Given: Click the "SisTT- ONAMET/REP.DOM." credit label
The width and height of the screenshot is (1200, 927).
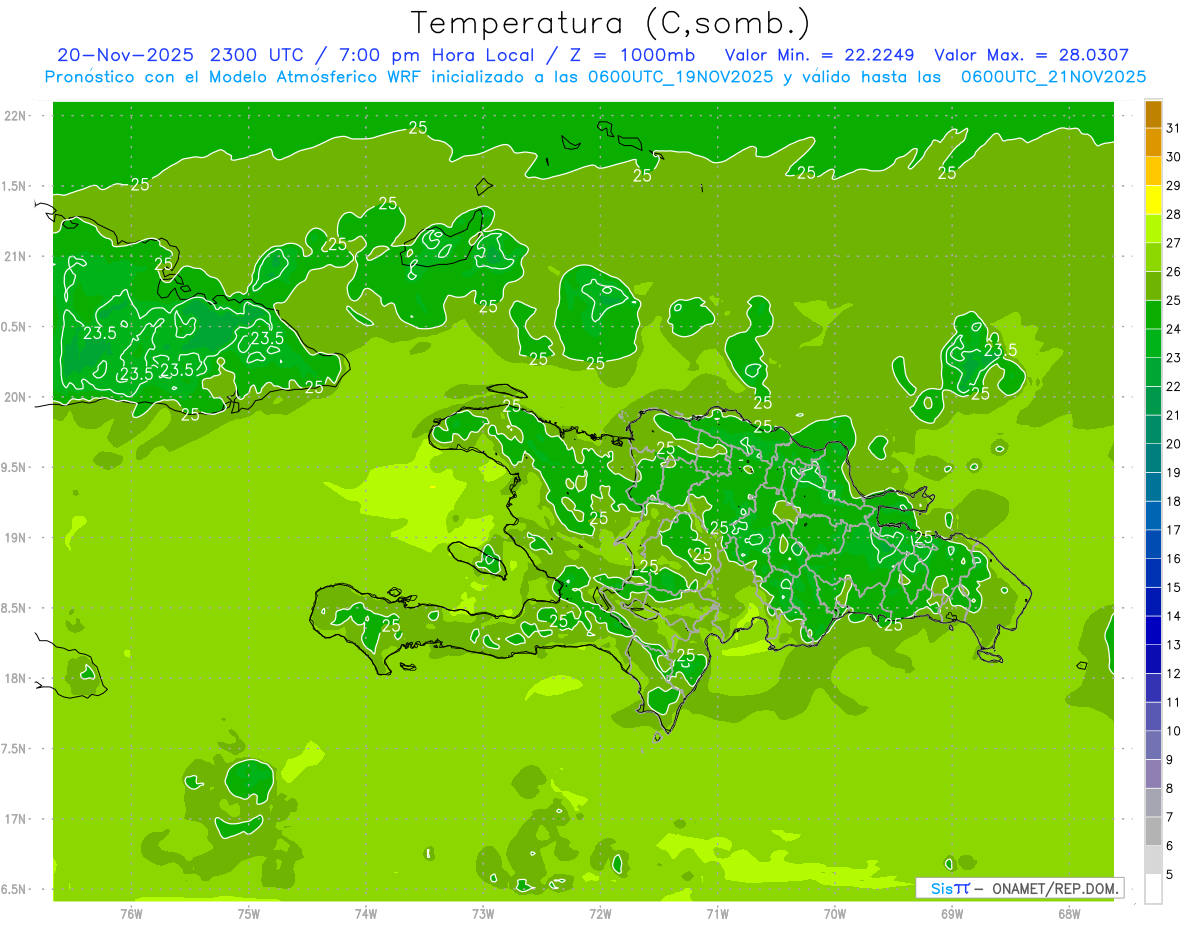Looking at the screenshot, I should click(x=1021, y=888).
